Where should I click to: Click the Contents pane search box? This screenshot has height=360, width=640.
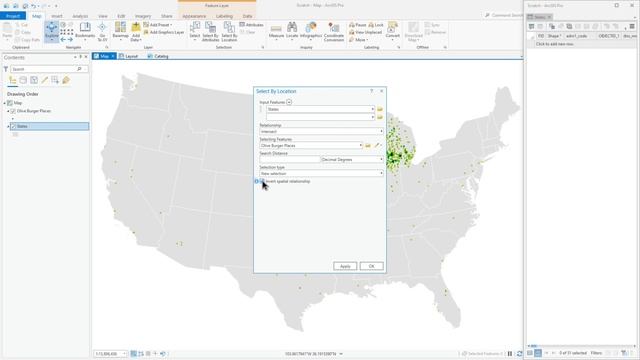pyautogui.click(x=48, y=69)
